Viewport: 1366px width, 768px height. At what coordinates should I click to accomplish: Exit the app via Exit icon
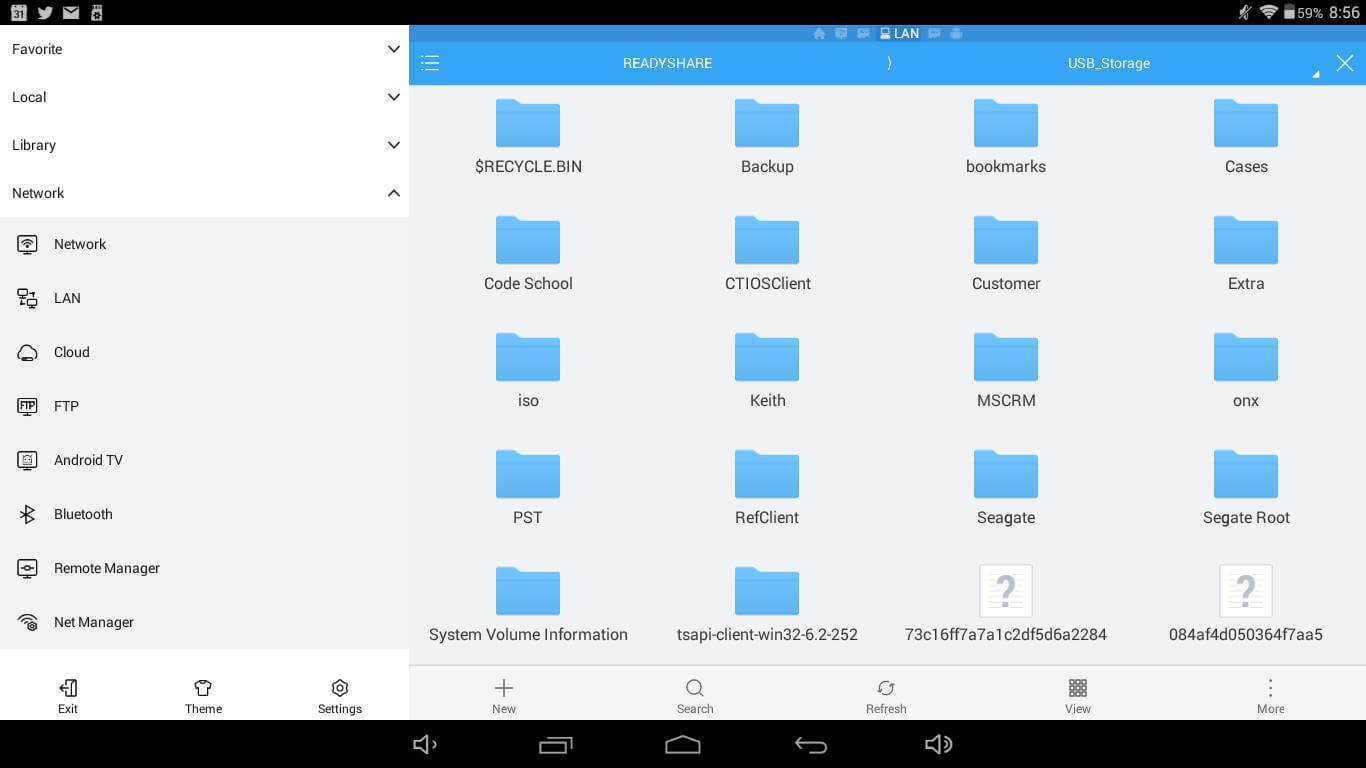click(68, 696)
